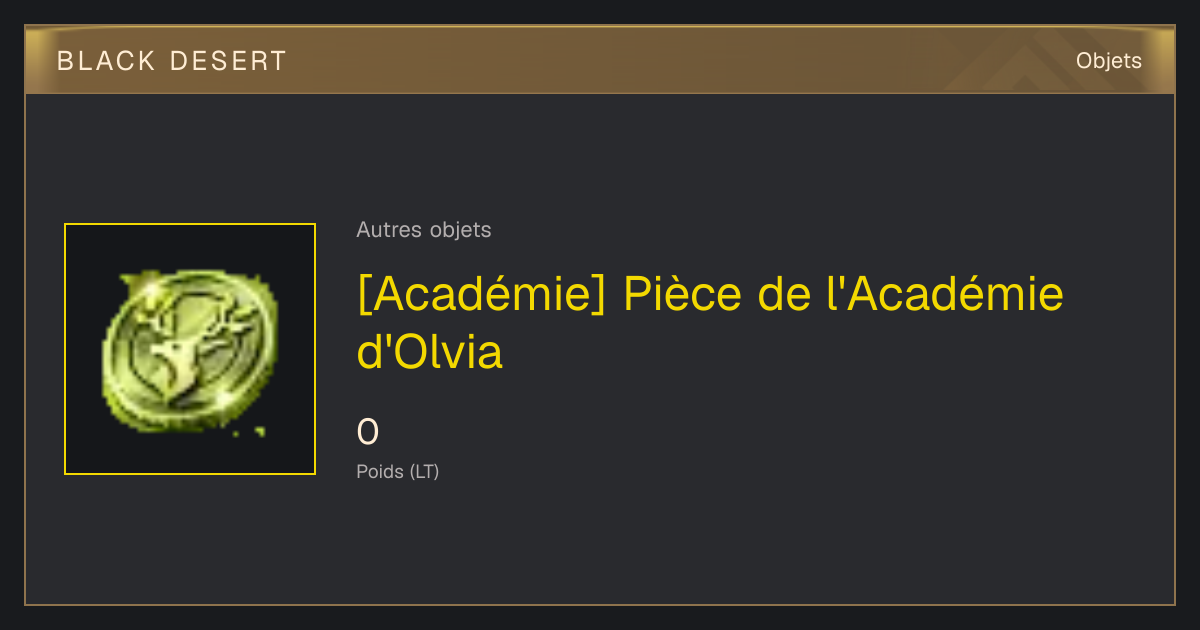The image size is (1200, 630).
Task: Select the yellow-bordered item thumbnail frame
Action: pos(190,349)
